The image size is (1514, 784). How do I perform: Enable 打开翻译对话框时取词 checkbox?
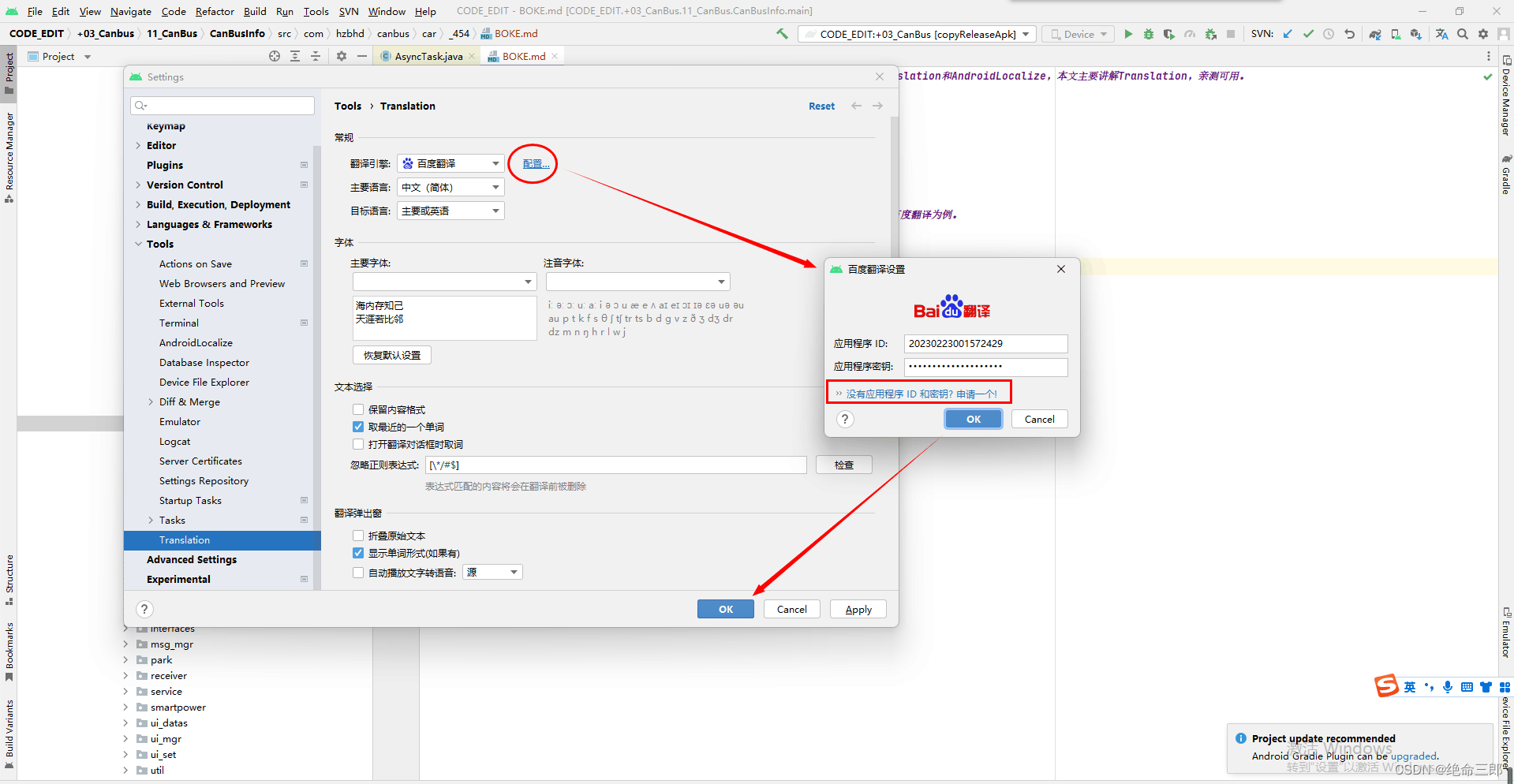[x=358, y=444]
